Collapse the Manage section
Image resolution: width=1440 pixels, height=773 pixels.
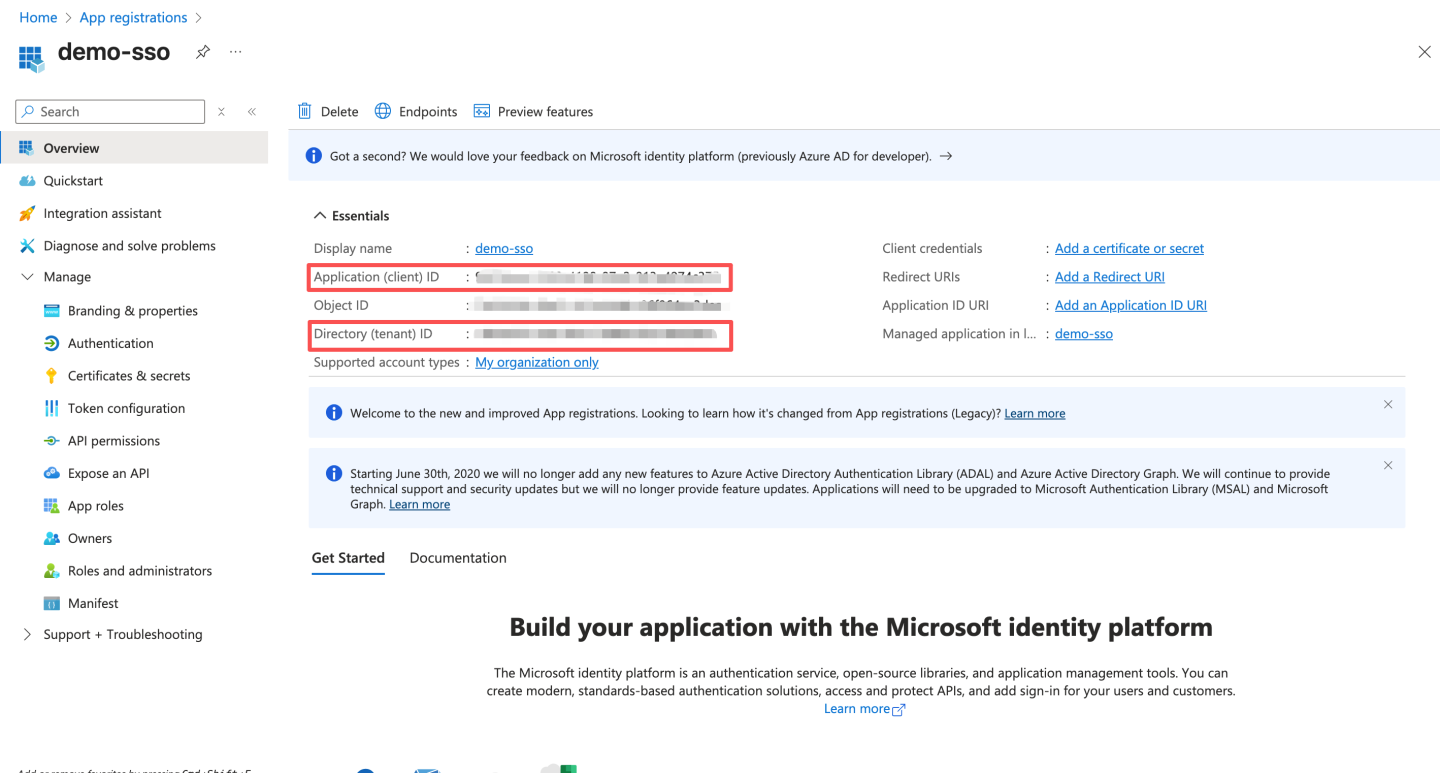[x=27, y=277]
